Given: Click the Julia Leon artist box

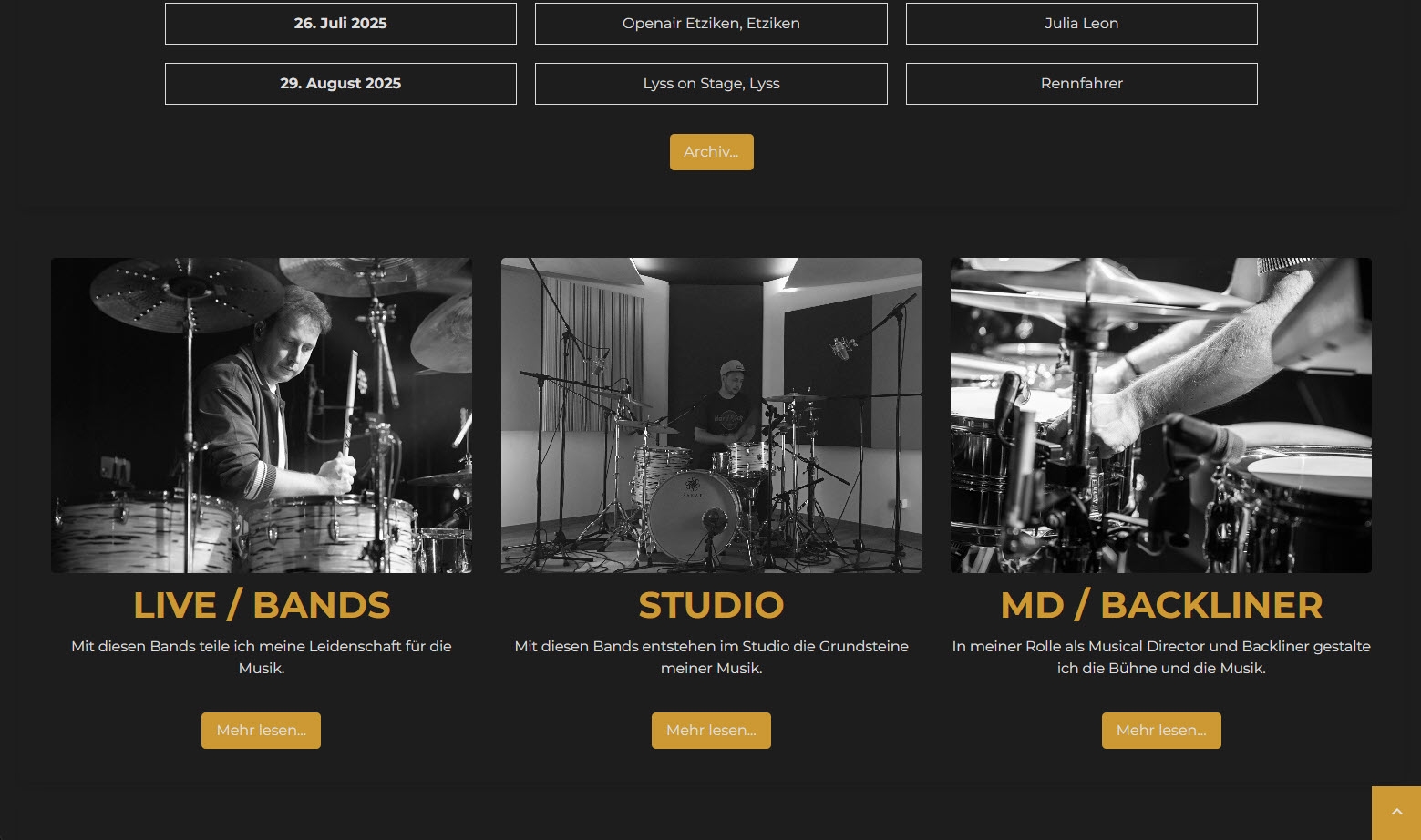Looking at the screenshot, I should [1082, 24].
